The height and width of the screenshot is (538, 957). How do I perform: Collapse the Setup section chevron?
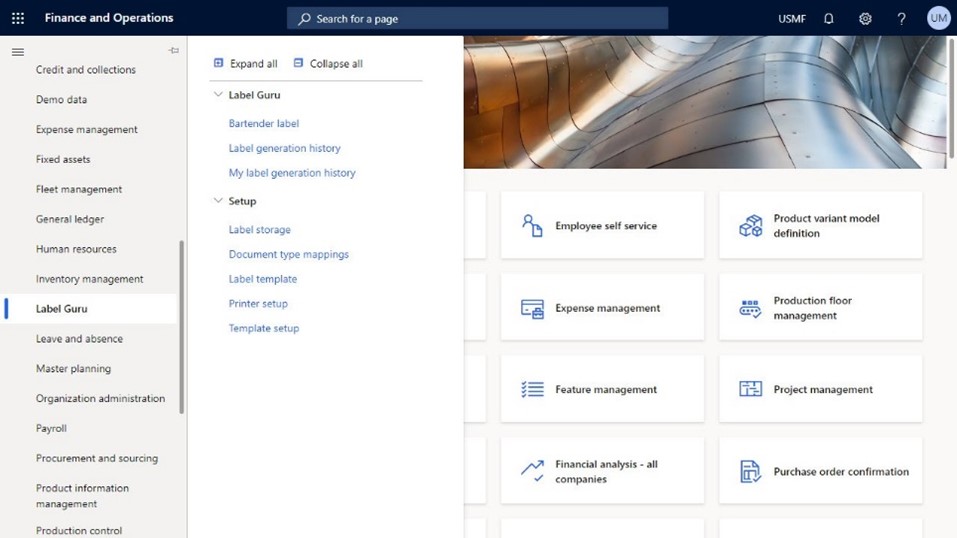coord(218,201)
